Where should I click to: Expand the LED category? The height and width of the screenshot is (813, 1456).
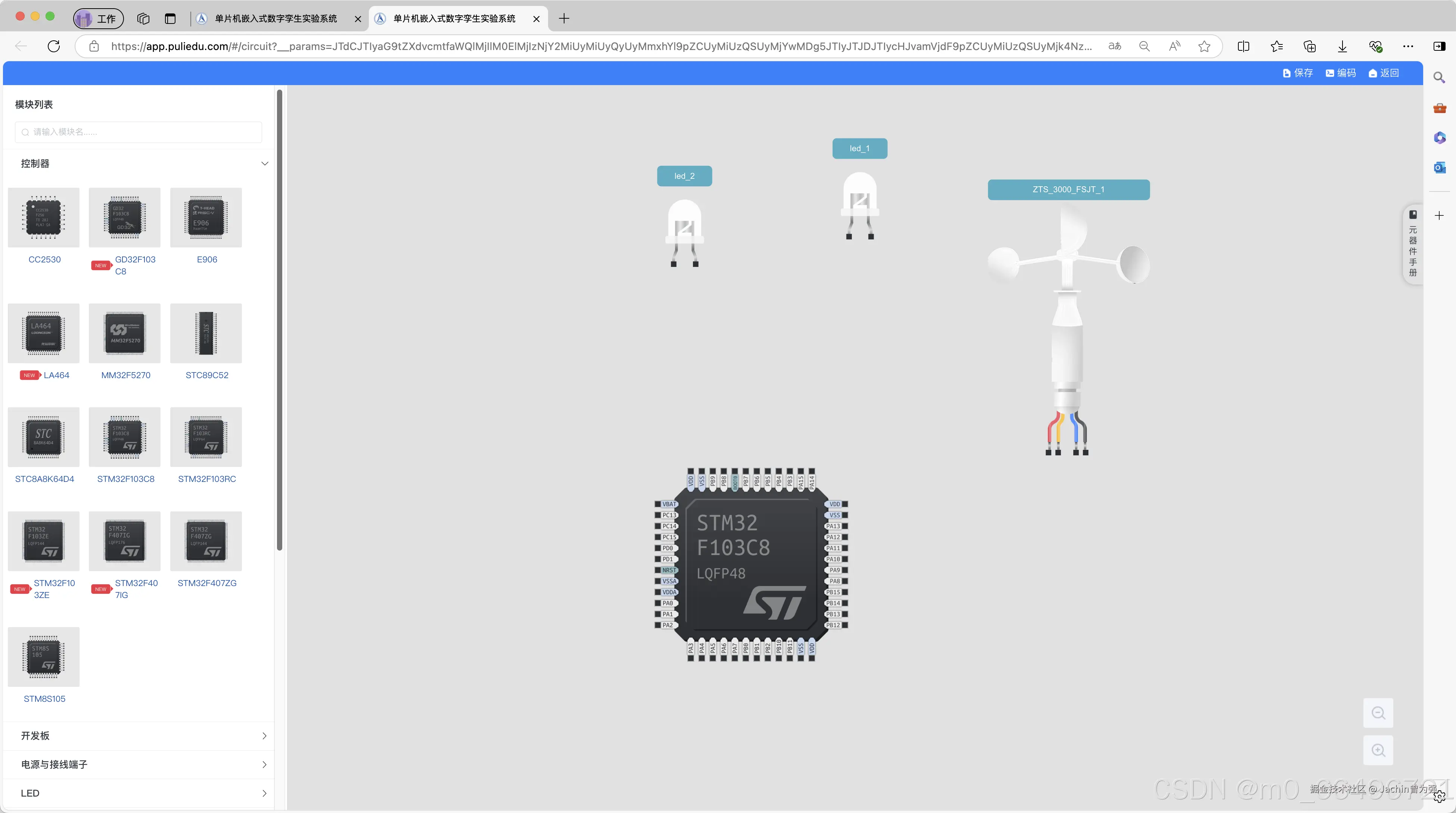[x=264, y=793]
